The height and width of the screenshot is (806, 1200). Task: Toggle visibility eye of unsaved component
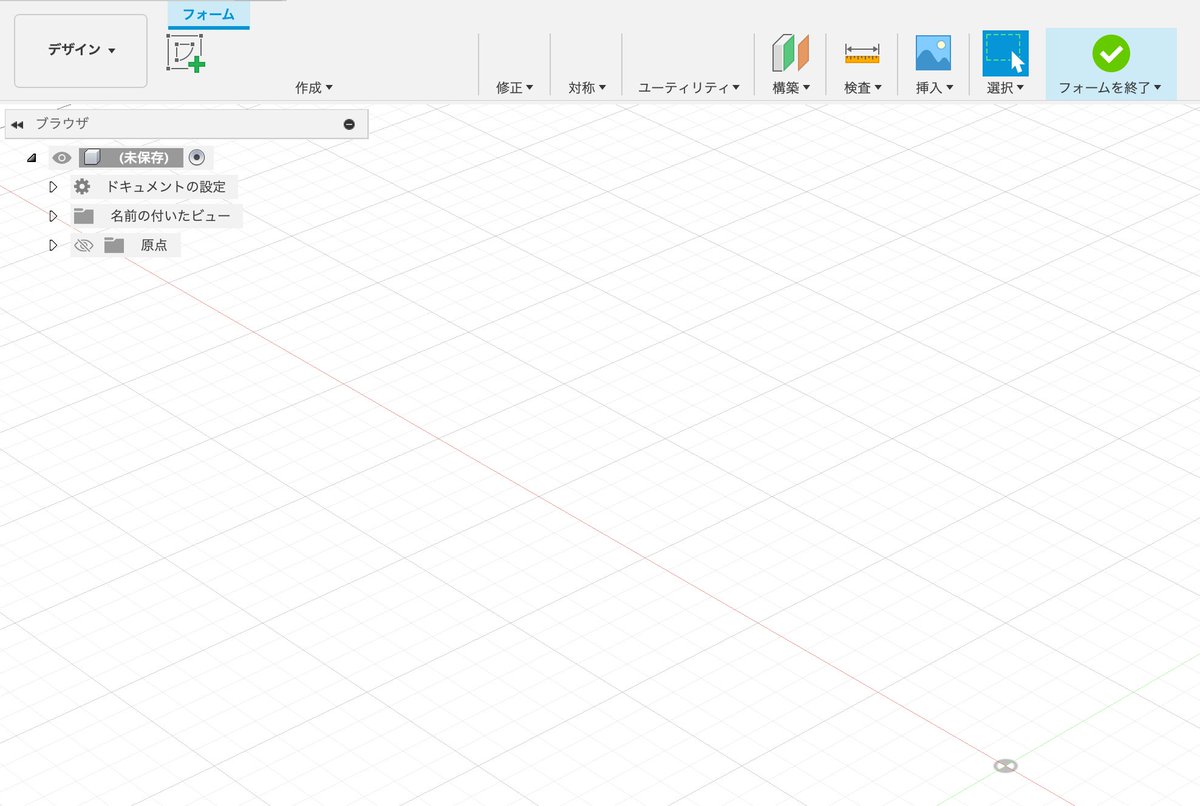click(x=62, y=157)
